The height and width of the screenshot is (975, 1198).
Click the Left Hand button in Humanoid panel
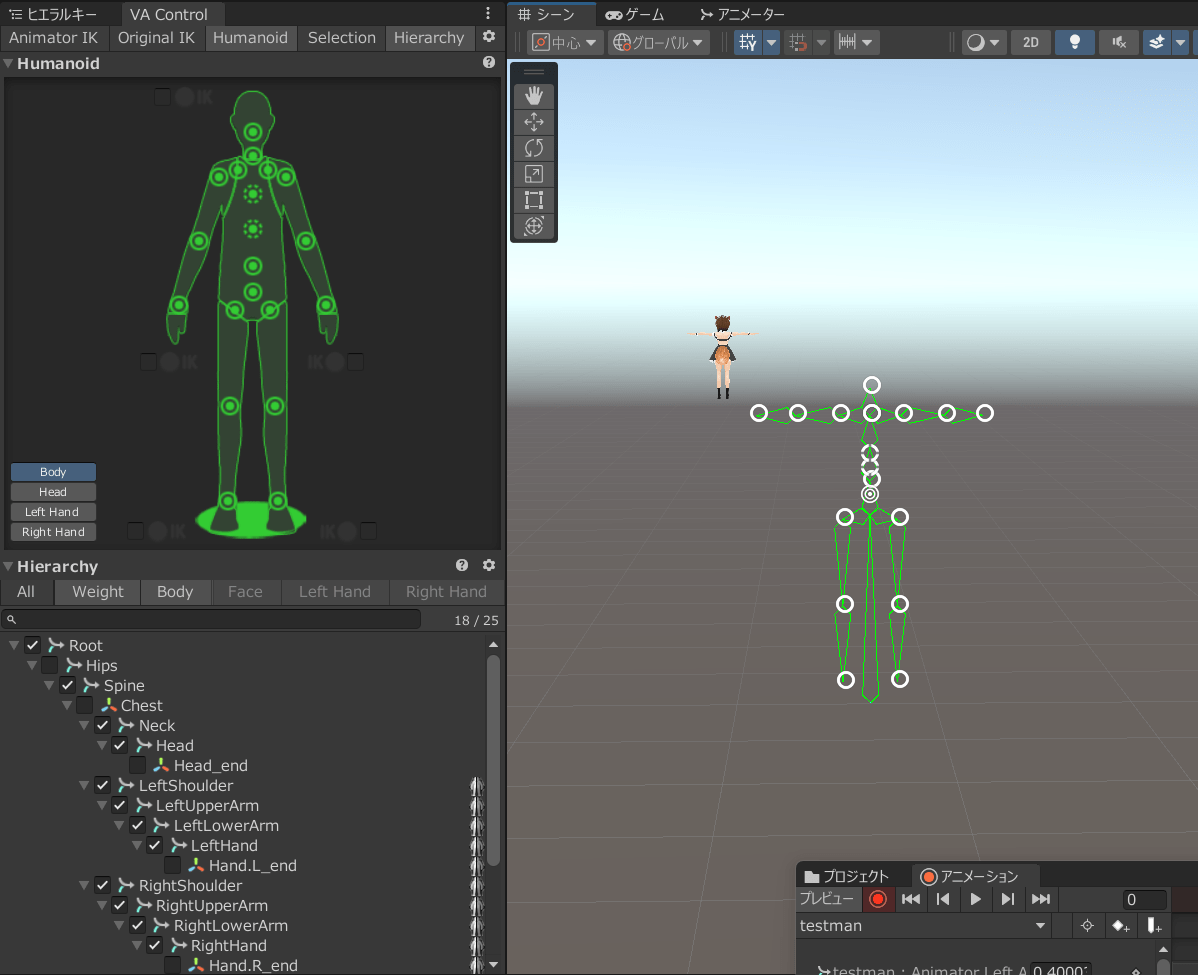53,512
